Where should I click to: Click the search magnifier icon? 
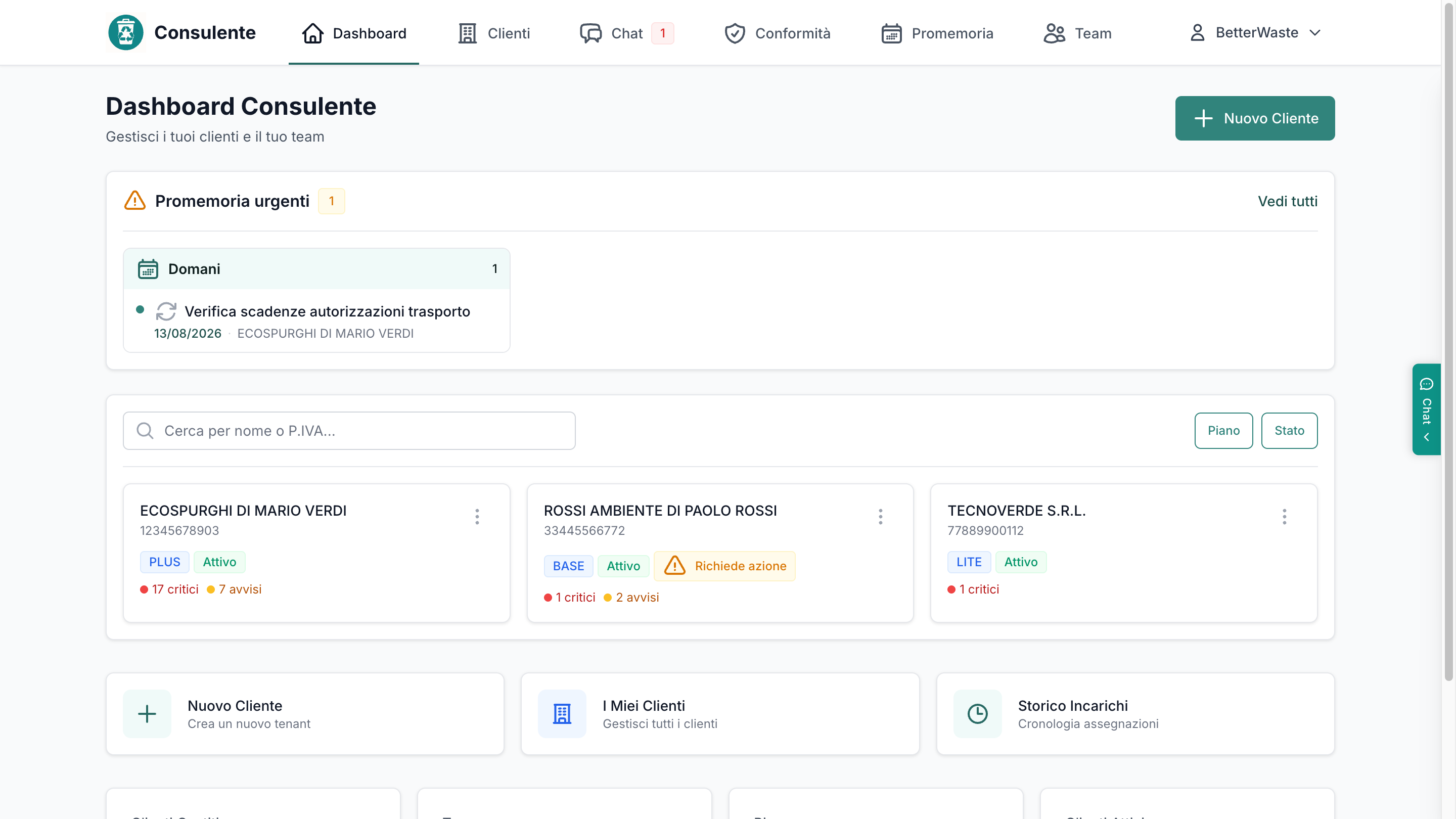(145, 431)
